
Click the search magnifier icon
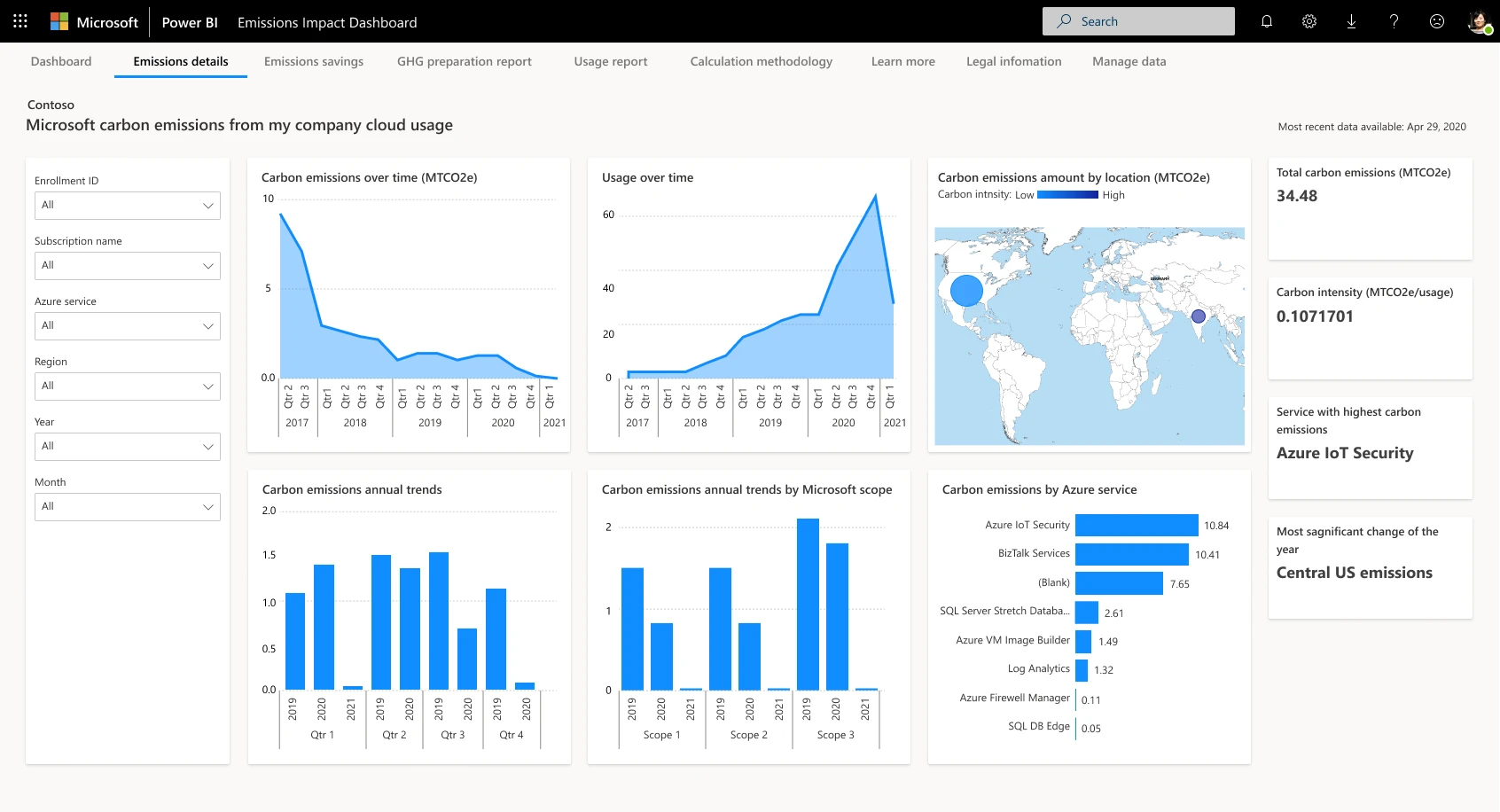[1063, 20]
